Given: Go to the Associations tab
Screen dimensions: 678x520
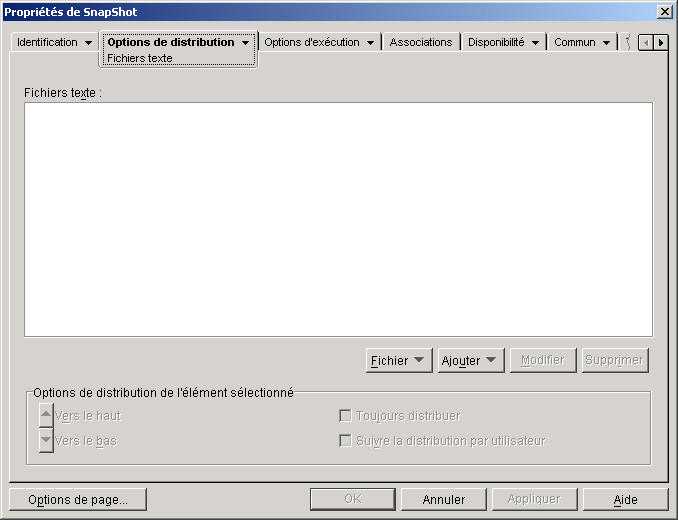Looking at the screenshot, I should click(421, 42).
